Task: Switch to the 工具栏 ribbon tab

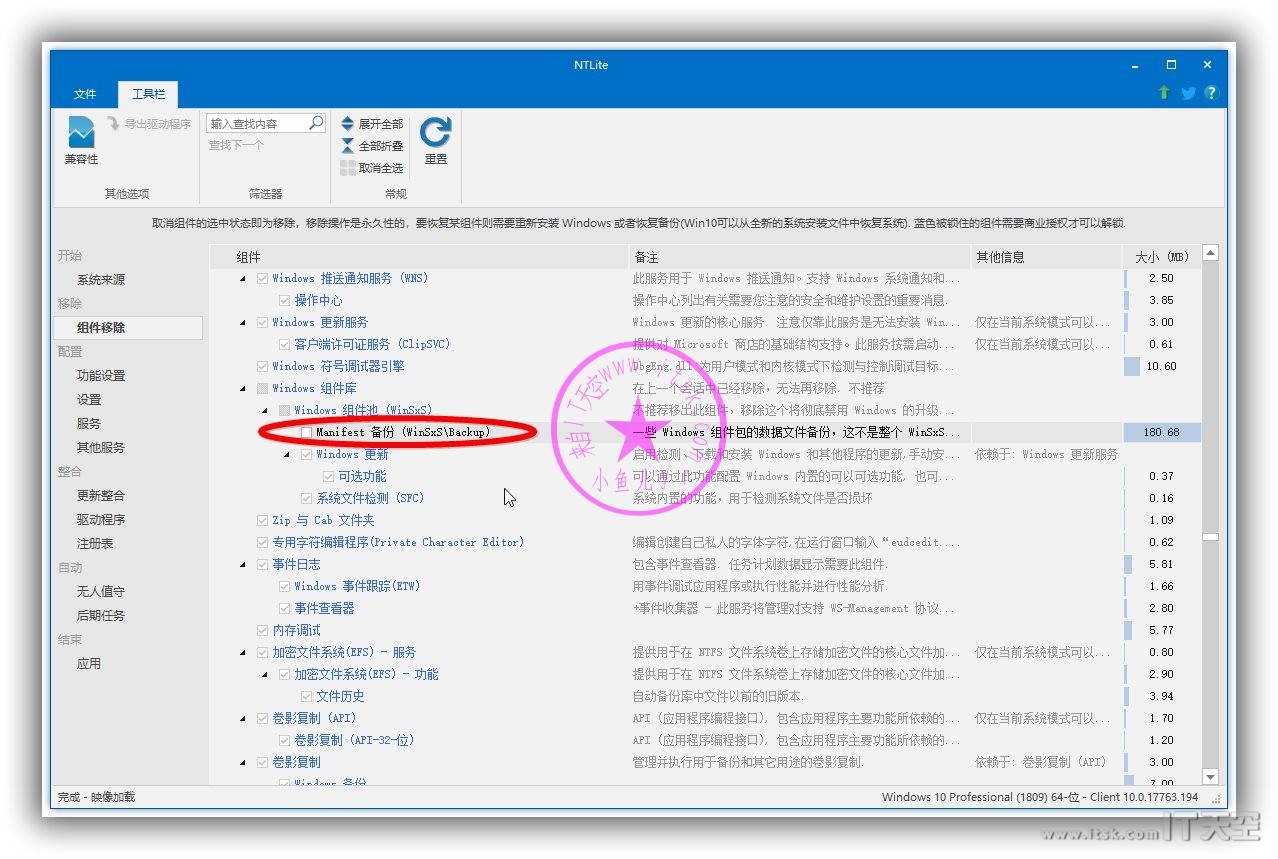Action: pyautogui.click(x=148, y=94)
